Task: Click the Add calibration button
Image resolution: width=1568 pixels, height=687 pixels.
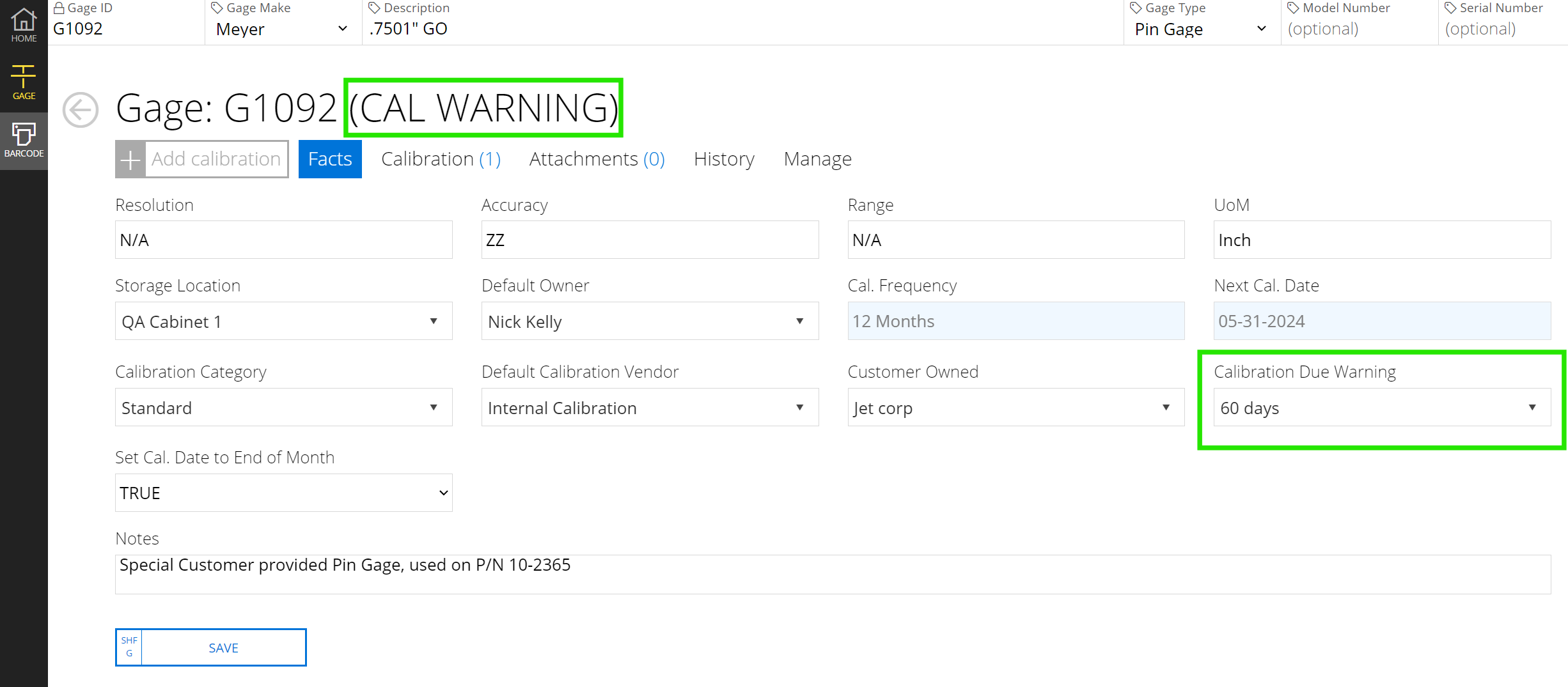Action: 202,159
